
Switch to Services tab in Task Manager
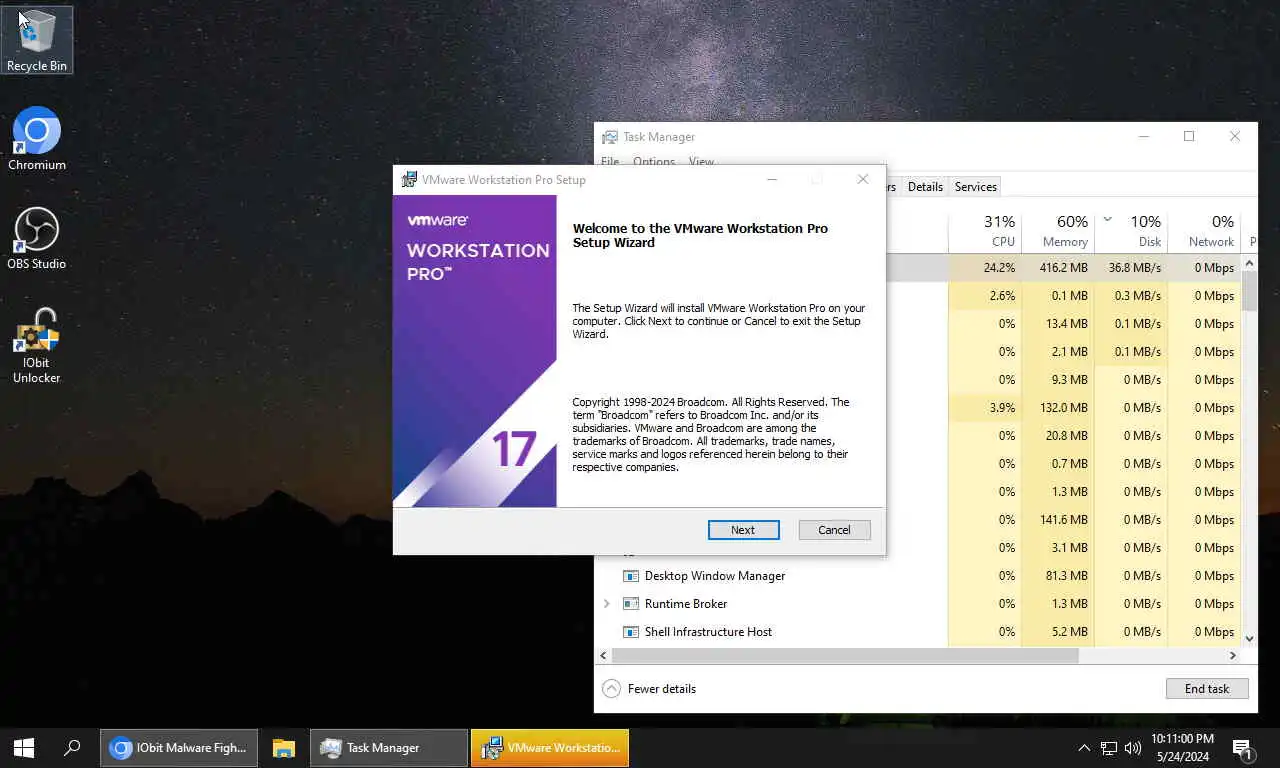coord(975,187)
